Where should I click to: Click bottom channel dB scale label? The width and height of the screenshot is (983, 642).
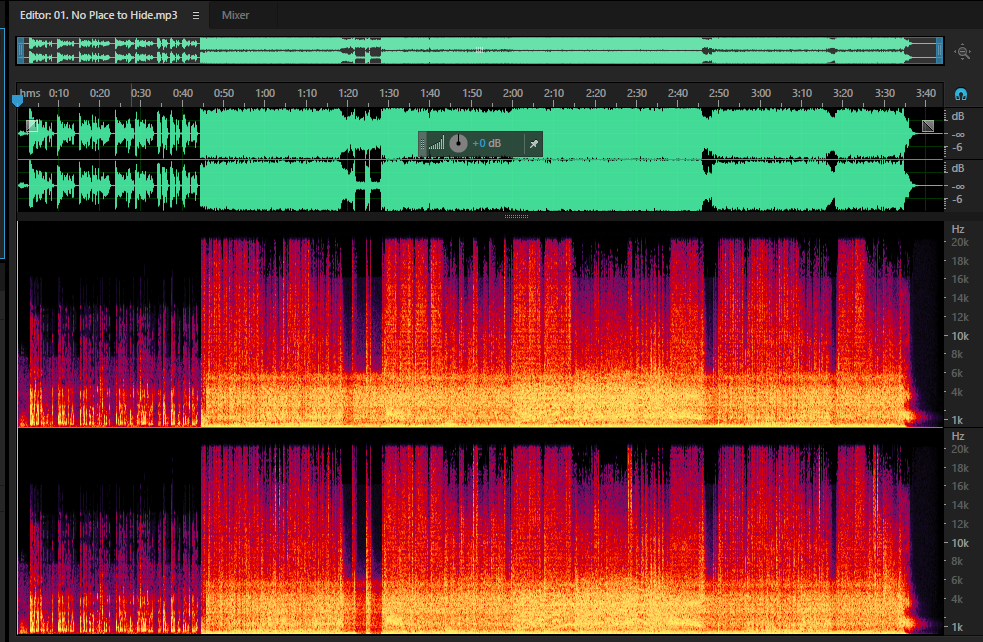(x=958, y=168)
